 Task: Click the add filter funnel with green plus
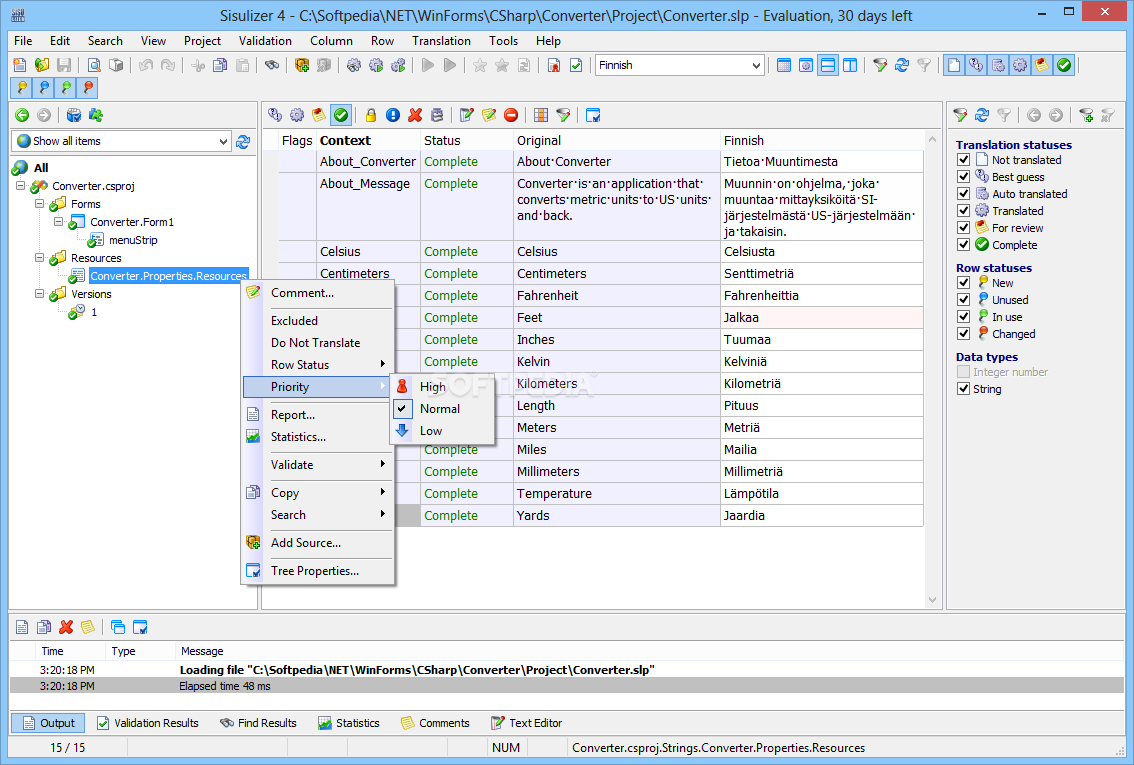(x=1086, y=115)
